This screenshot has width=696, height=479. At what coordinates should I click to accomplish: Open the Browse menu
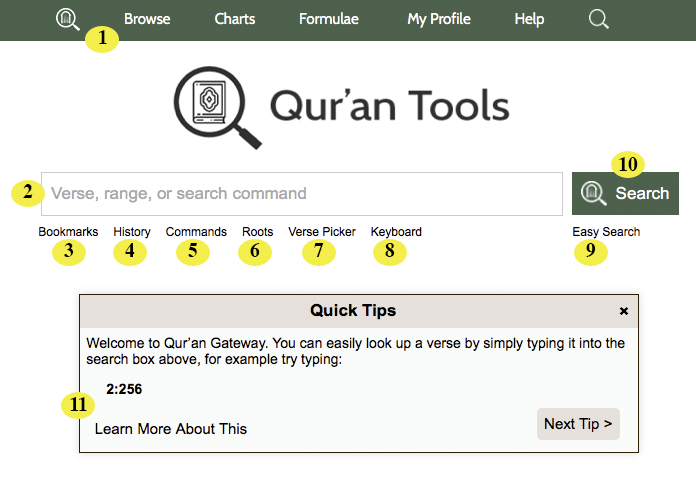point(147,19)
